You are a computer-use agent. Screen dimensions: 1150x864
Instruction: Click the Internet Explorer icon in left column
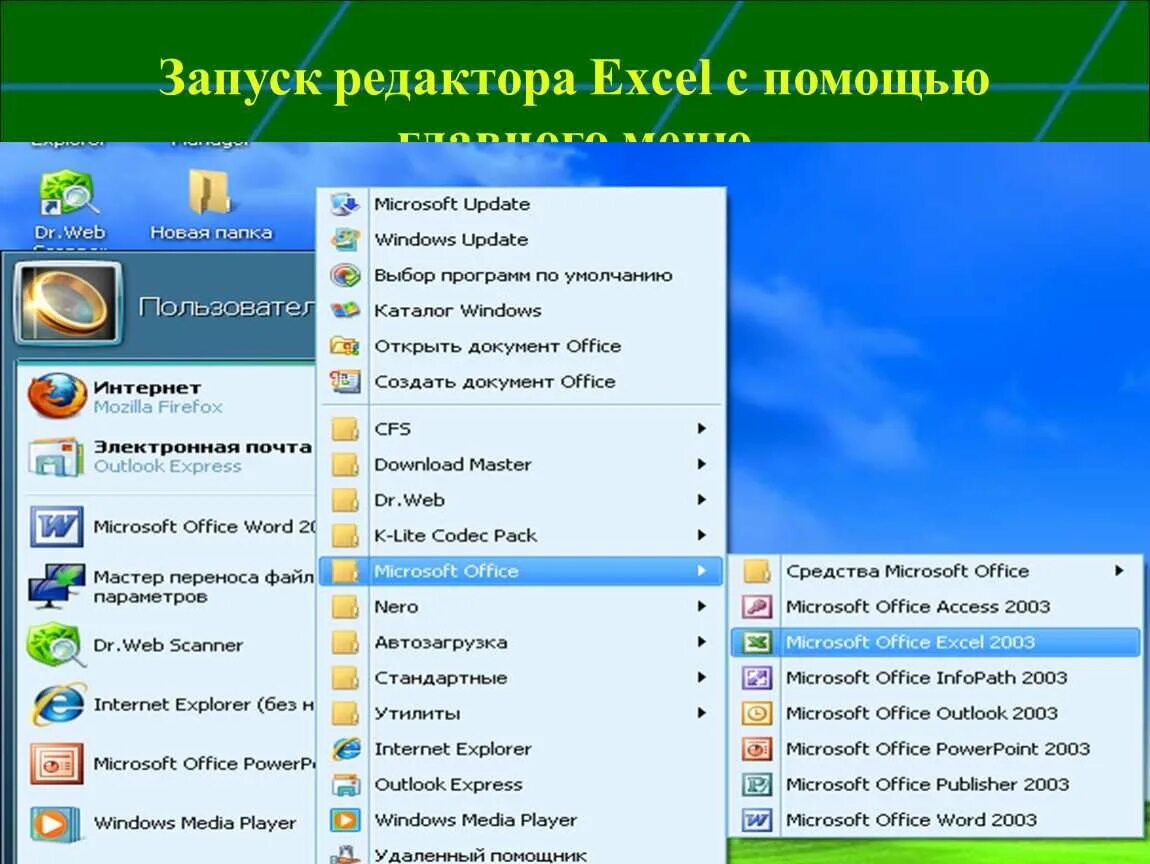tap(58, 705)
